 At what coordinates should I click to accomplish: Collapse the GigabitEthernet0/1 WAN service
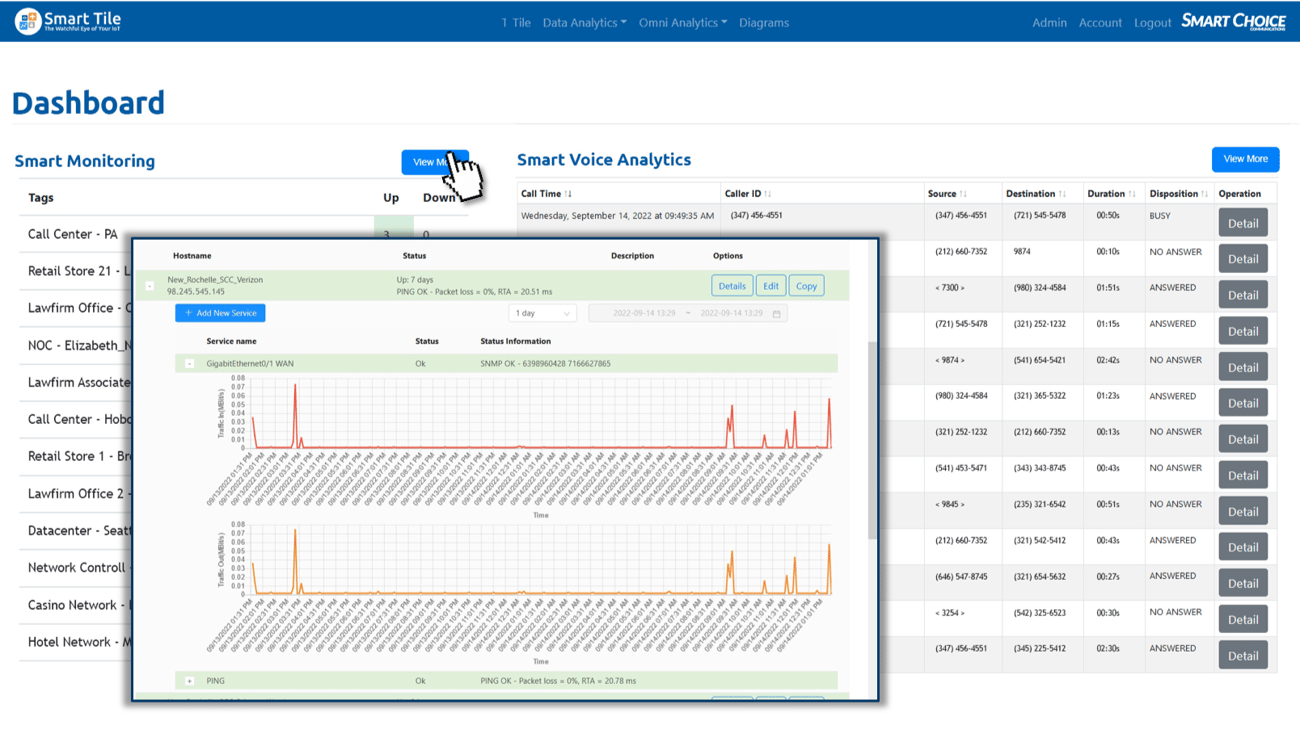(190, 364)
